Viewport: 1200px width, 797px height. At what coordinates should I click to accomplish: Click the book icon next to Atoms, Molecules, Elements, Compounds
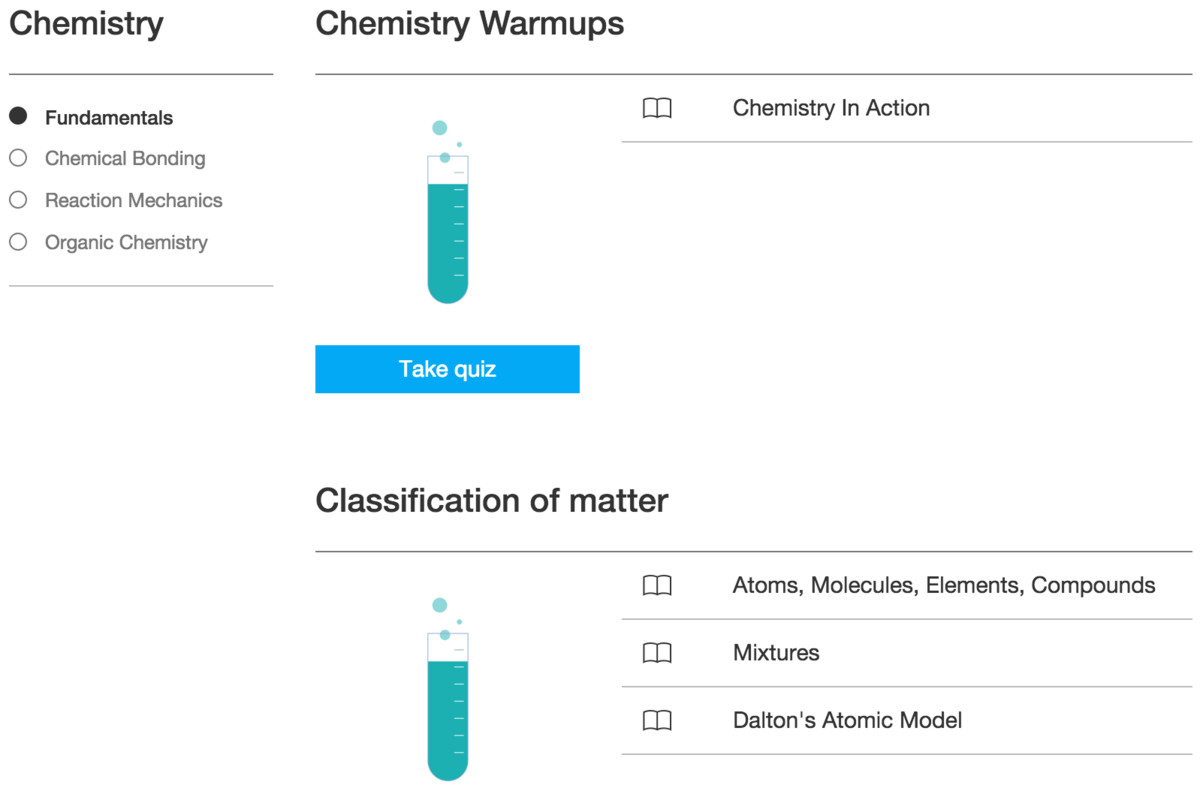(657, 586)
